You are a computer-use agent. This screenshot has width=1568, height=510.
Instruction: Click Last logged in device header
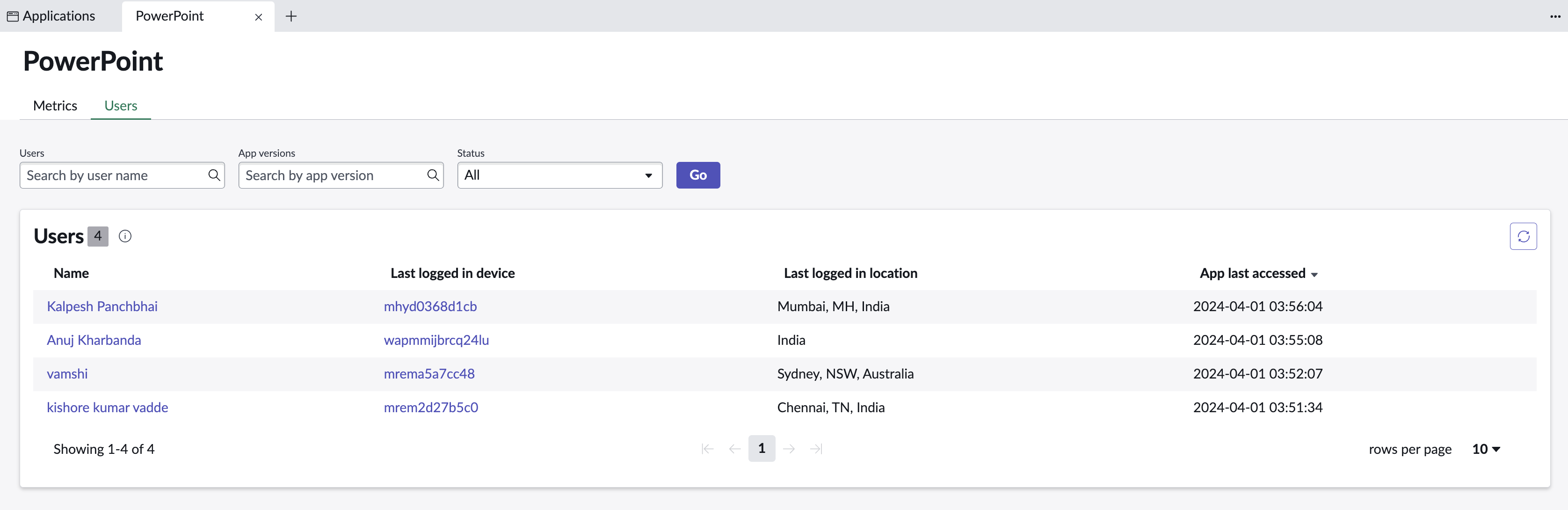point(452,273)
